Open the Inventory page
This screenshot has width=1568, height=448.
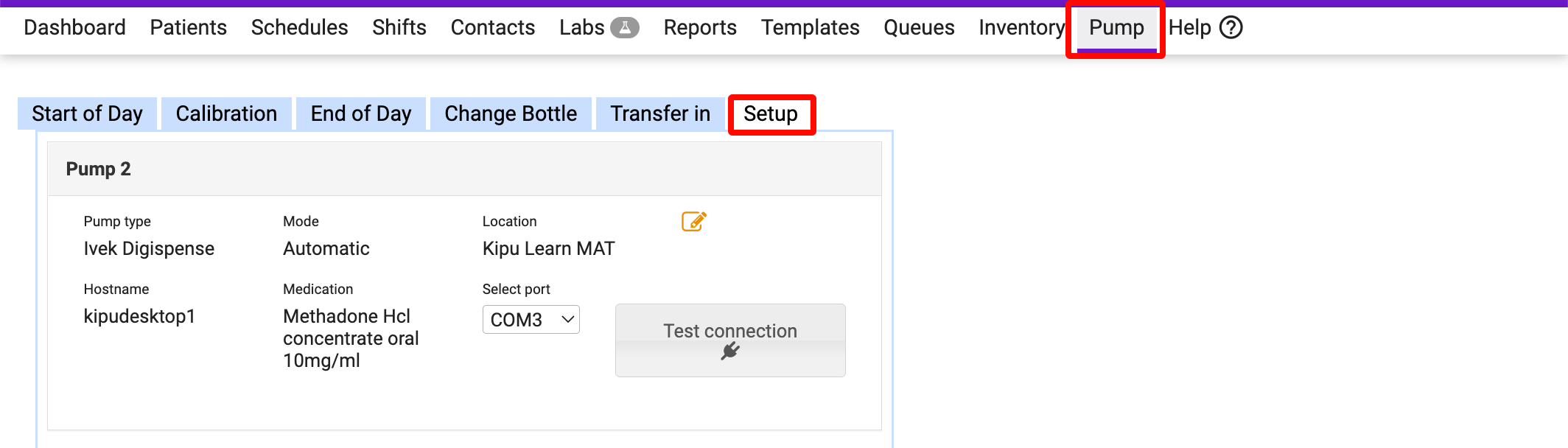tap(1021, 28)
